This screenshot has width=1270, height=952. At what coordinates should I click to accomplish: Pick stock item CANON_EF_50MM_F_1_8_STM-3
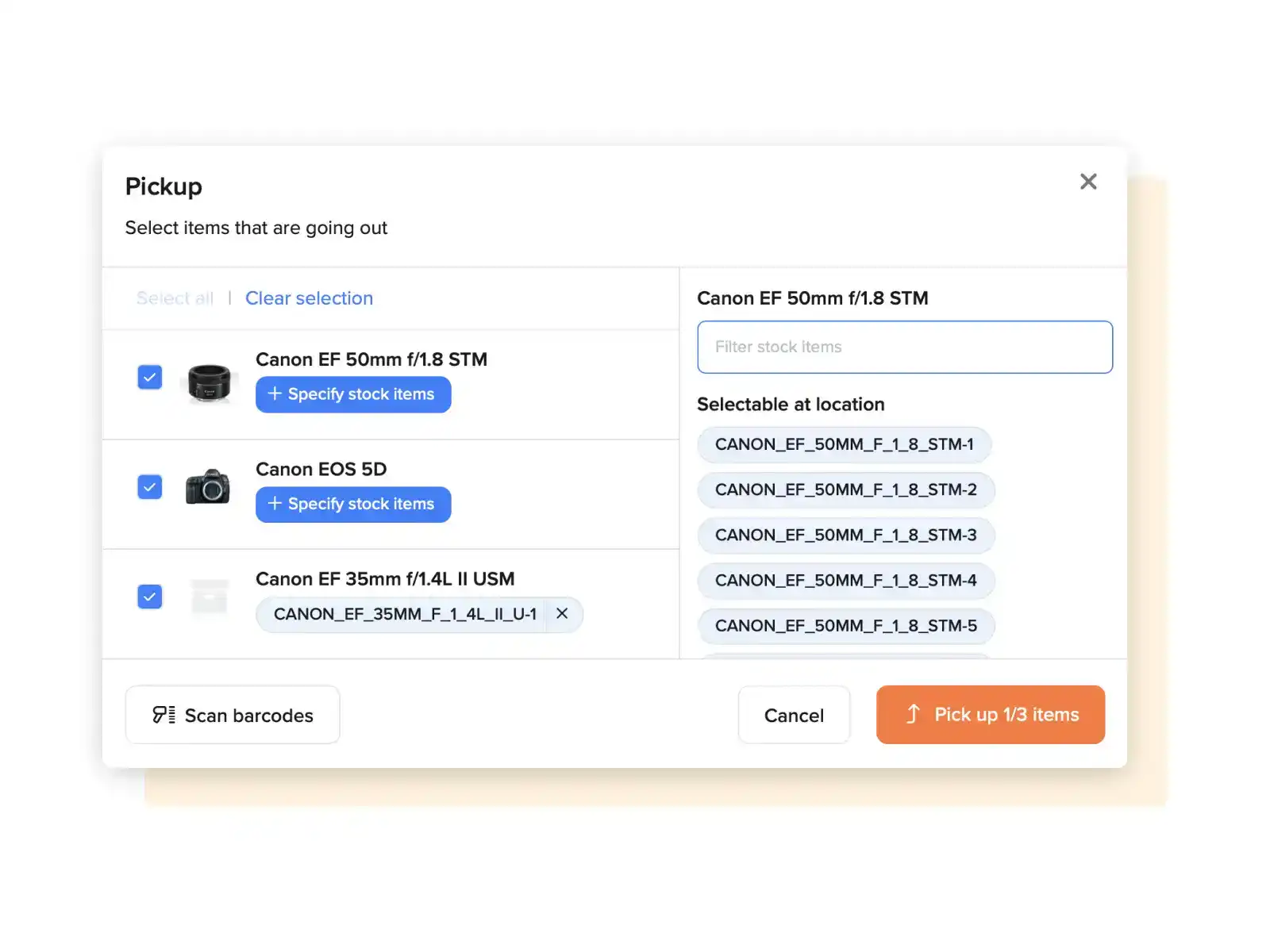(845, 535)
